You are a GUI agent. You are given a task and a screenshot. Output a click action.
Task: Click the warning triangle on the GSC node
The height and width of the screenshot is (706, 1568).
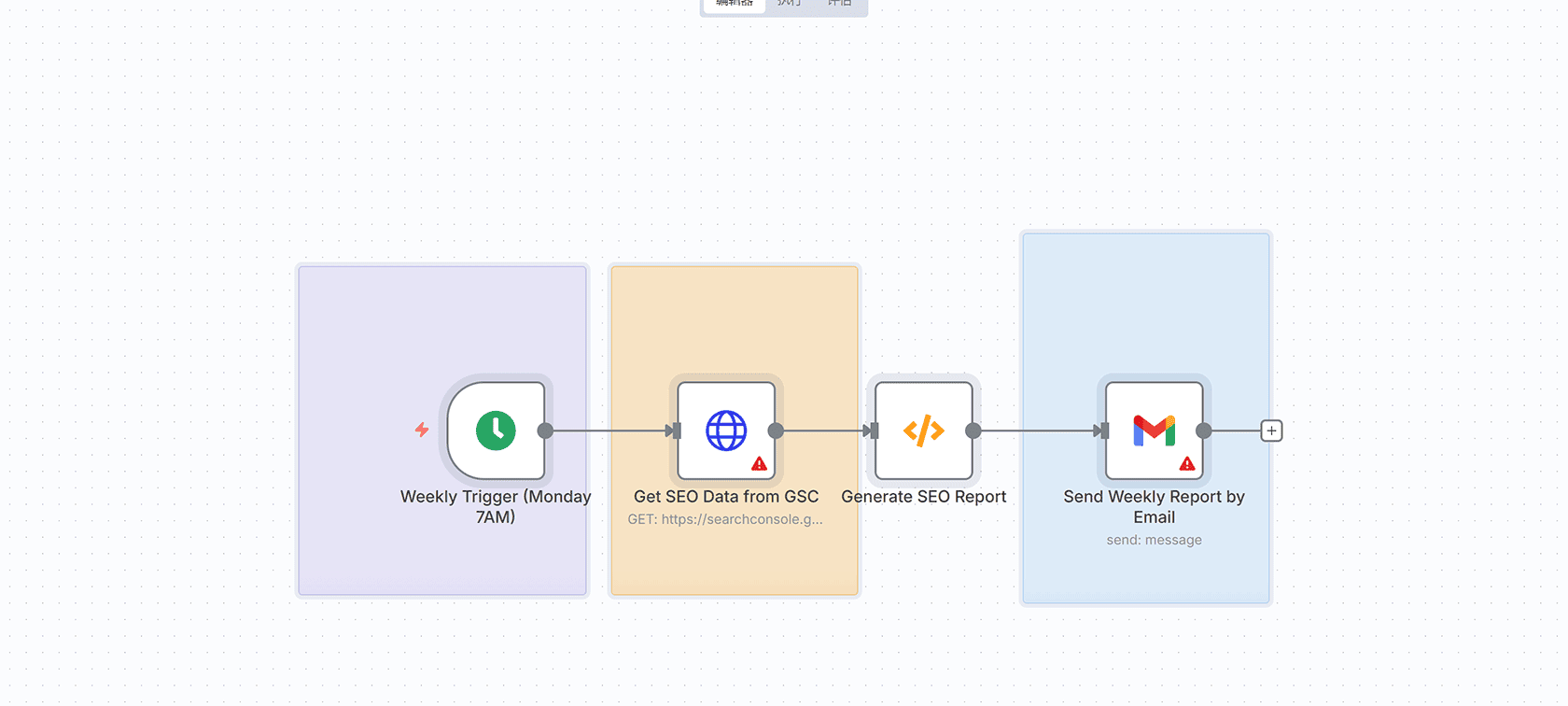[759, 464]
